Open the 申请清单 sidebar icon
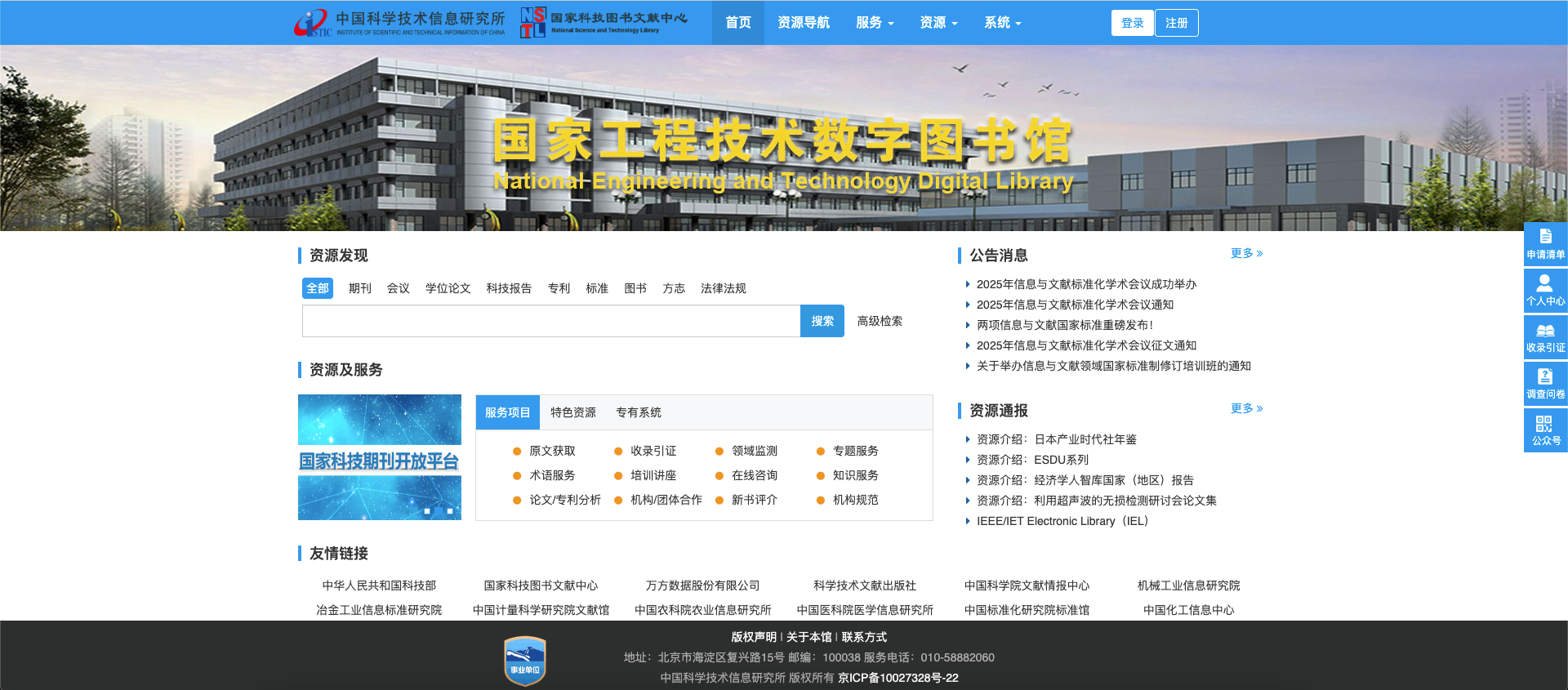 pyautogui.click(x=1545, y=243)
